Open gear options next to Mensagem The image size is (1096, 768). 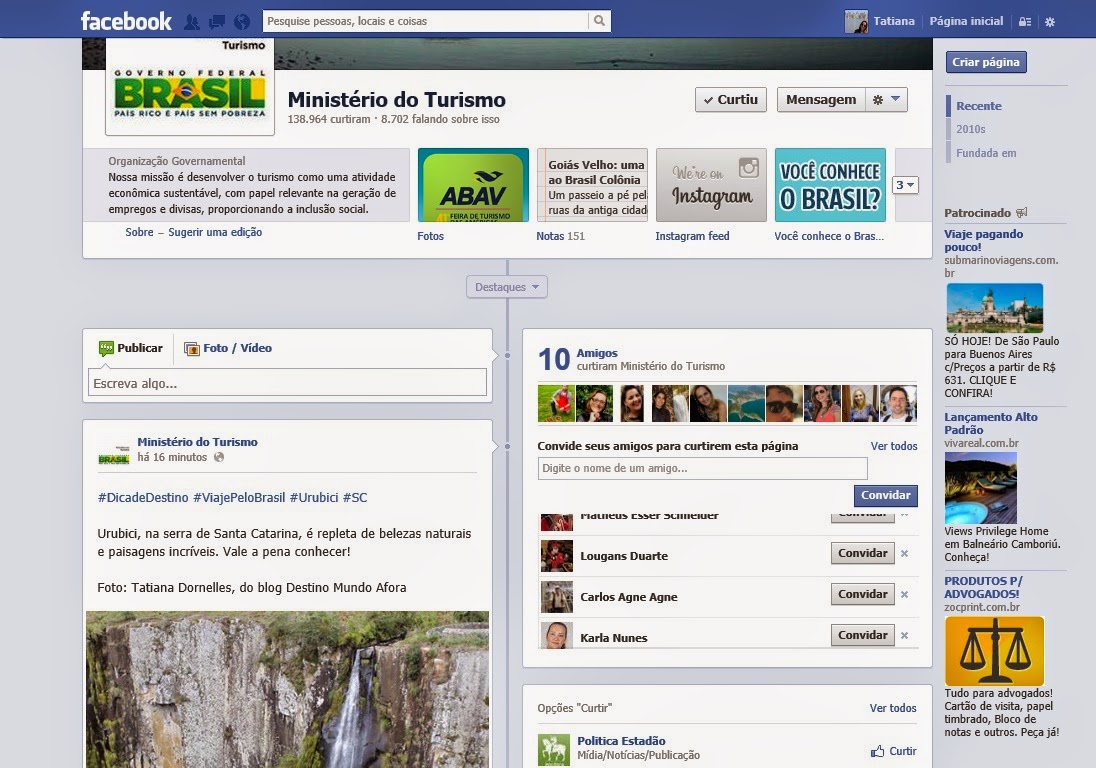click(886, 100)
